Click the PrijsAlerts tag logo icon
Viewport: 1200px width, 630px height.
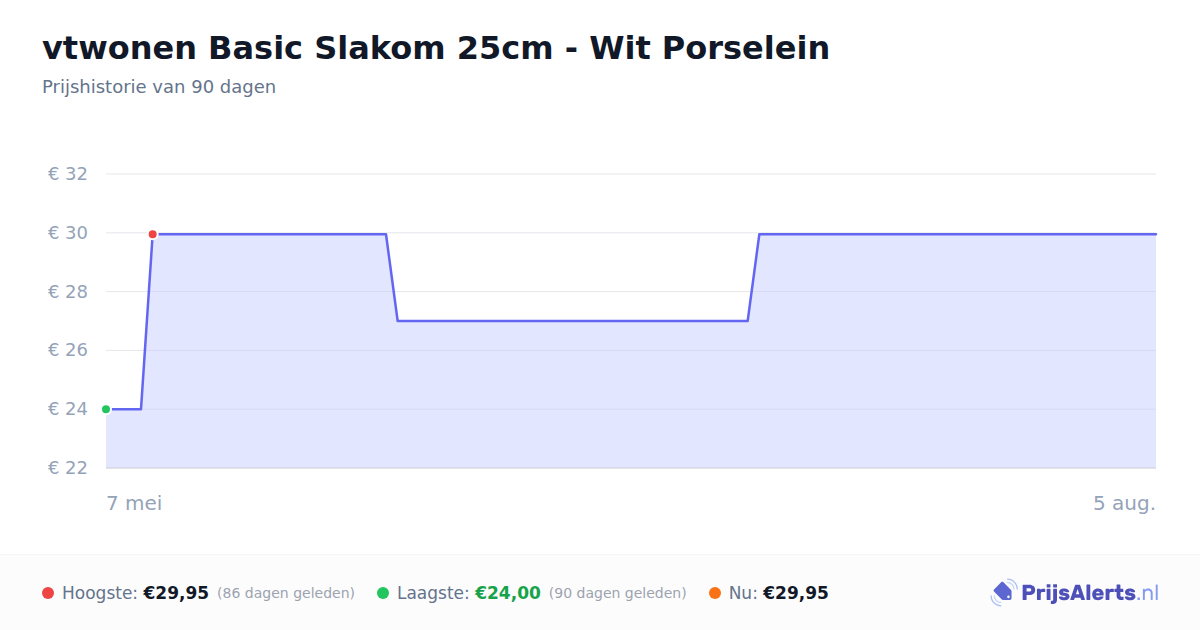tap(1003, 593)
